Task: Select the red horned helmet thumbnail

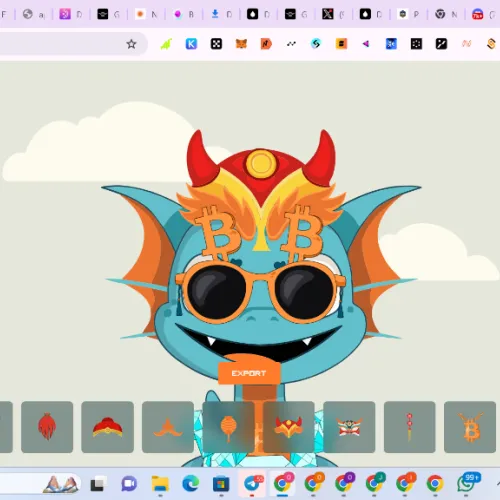Action: point(289,427)
